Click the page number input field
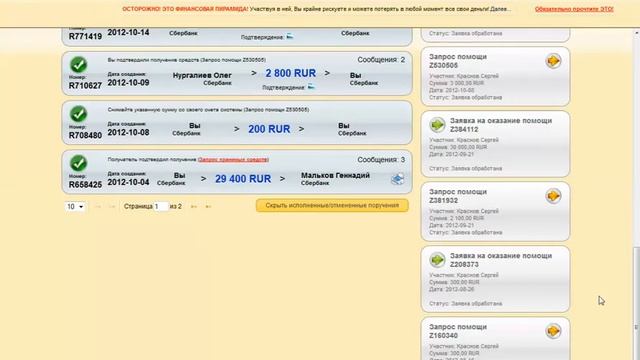Image resolution: width=640 pixels, height=360 pixels. tap(161, 207)
